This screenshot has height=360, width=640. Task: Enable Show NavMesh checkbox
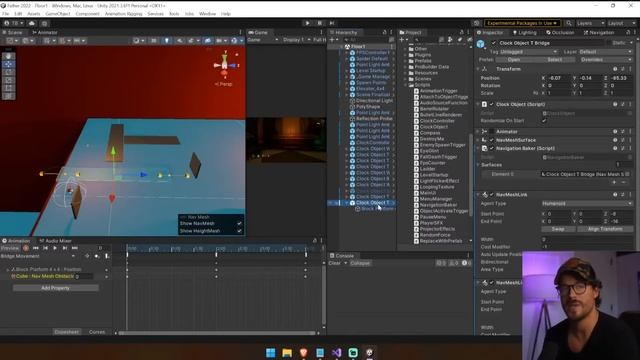click(x=239, y=223)
